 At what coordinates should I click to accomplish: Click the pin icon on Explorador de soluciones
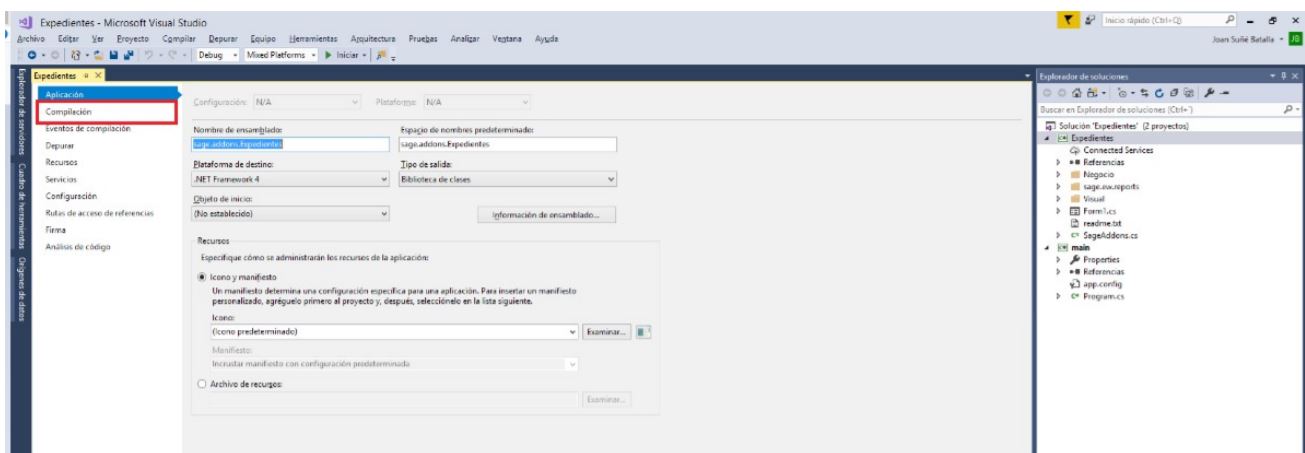click(1283, 76)
